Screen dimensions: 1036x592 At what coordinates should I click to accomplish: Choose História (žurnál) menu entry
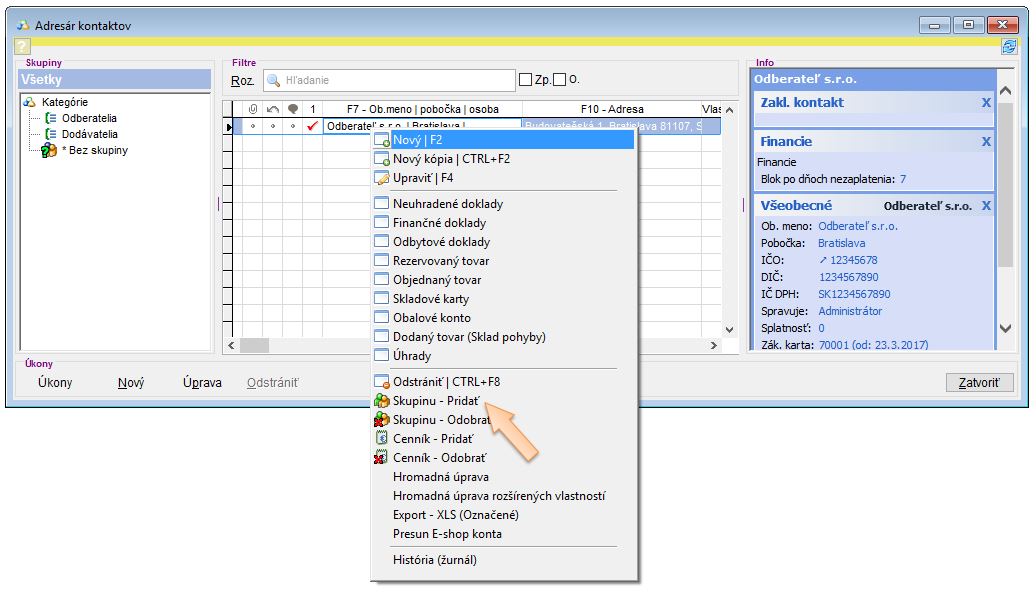click(434, 560)
